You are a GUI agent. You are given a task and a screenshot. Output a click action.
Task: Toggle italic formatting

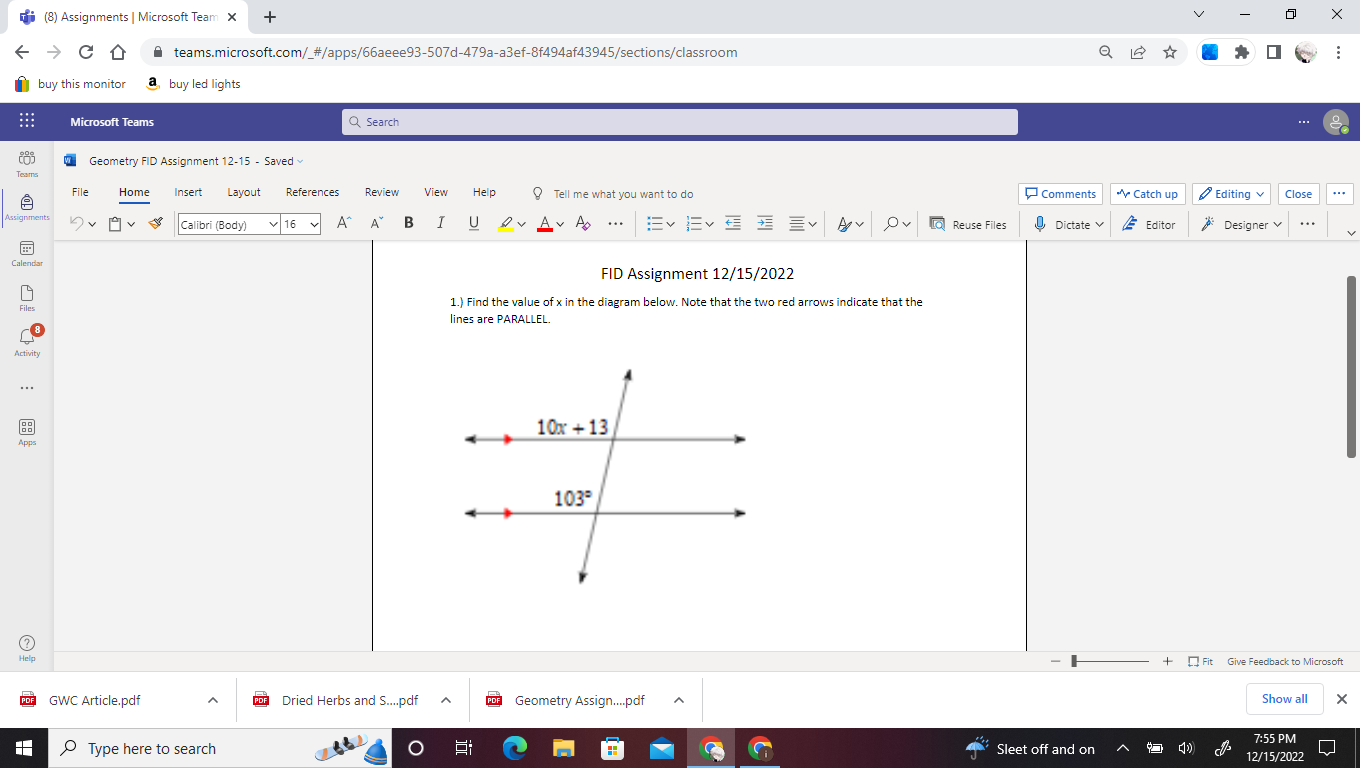pyautogui.click(x=440, y=223)
